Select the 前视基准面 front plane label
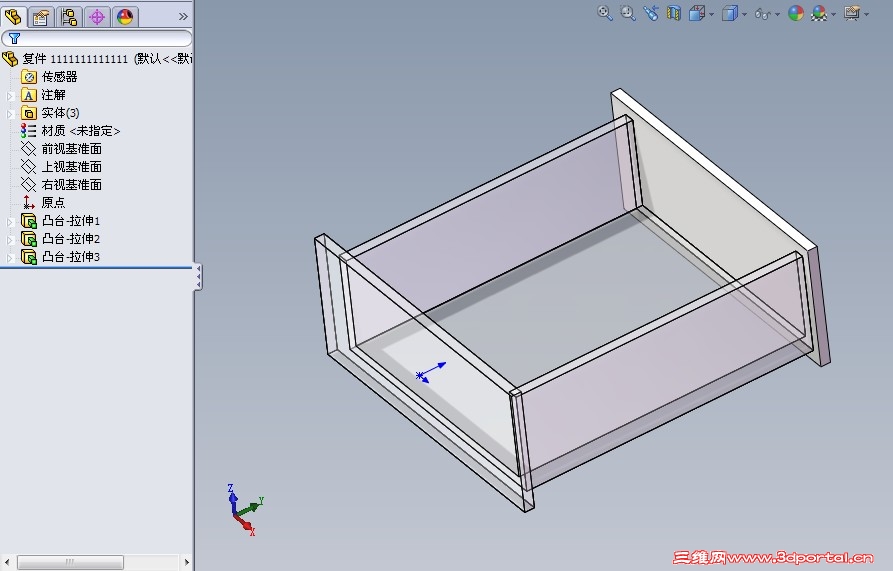This screenshot has width=893, height=571. coord(72,149)
